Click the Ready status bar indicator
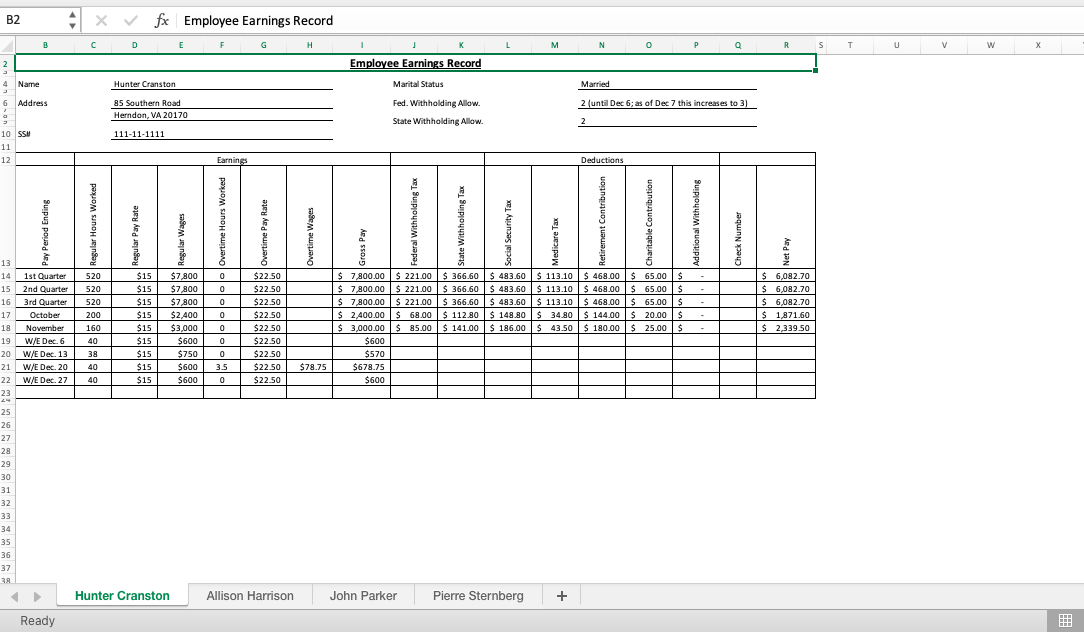The width and height of the screenshot is (1084, 632). (37, 621)
